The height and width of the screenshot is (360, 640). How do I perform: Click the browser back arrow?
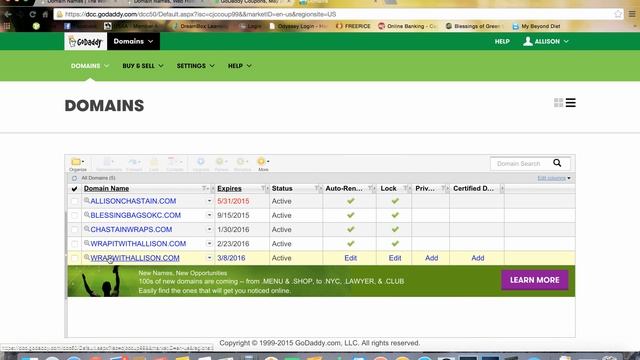pos(8,14)
